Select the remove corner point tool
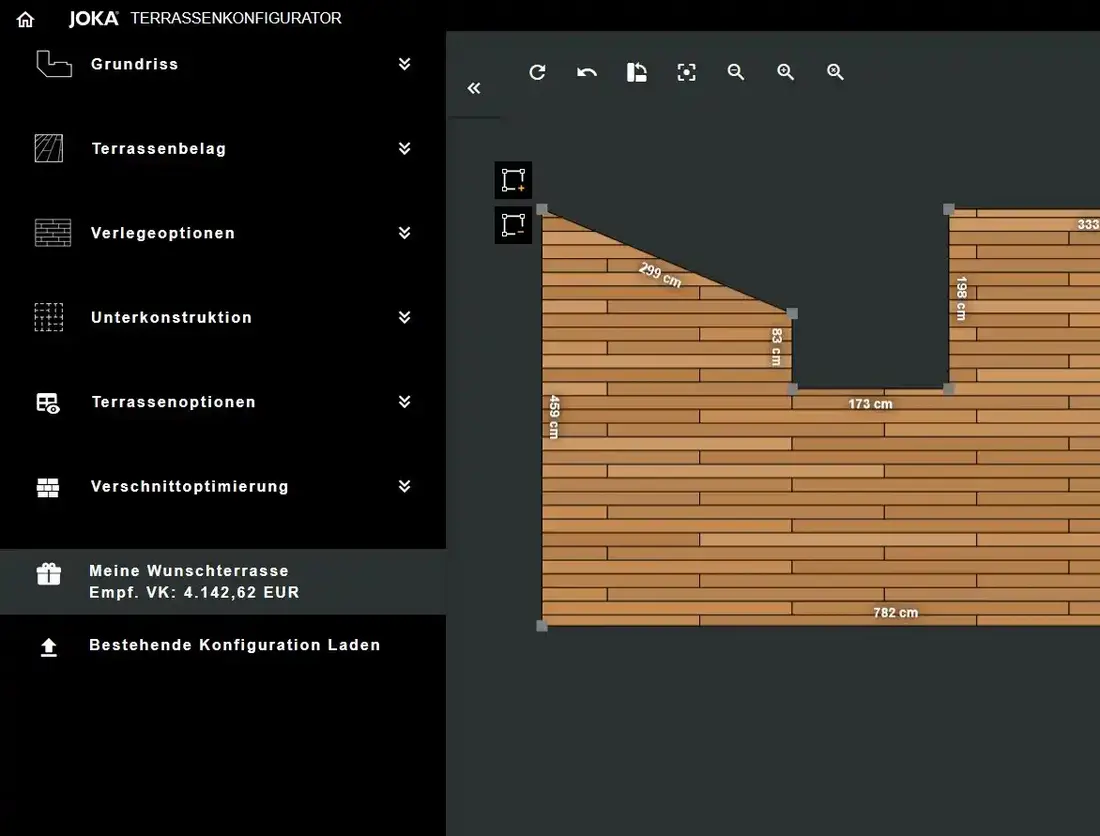 [513, 225]
